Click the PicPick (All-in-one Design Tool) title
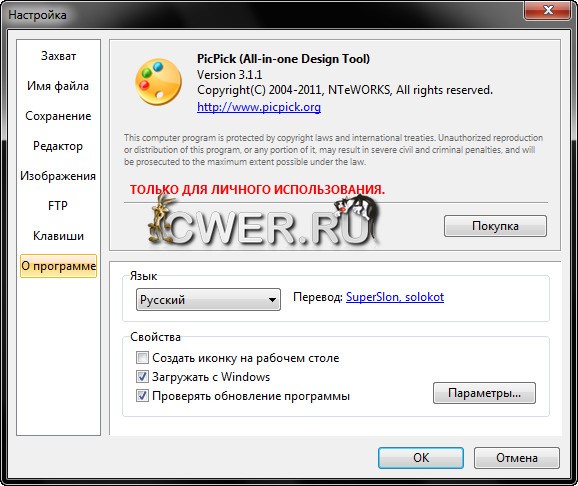This screenshot has height=486, width=578. (283, 59)
